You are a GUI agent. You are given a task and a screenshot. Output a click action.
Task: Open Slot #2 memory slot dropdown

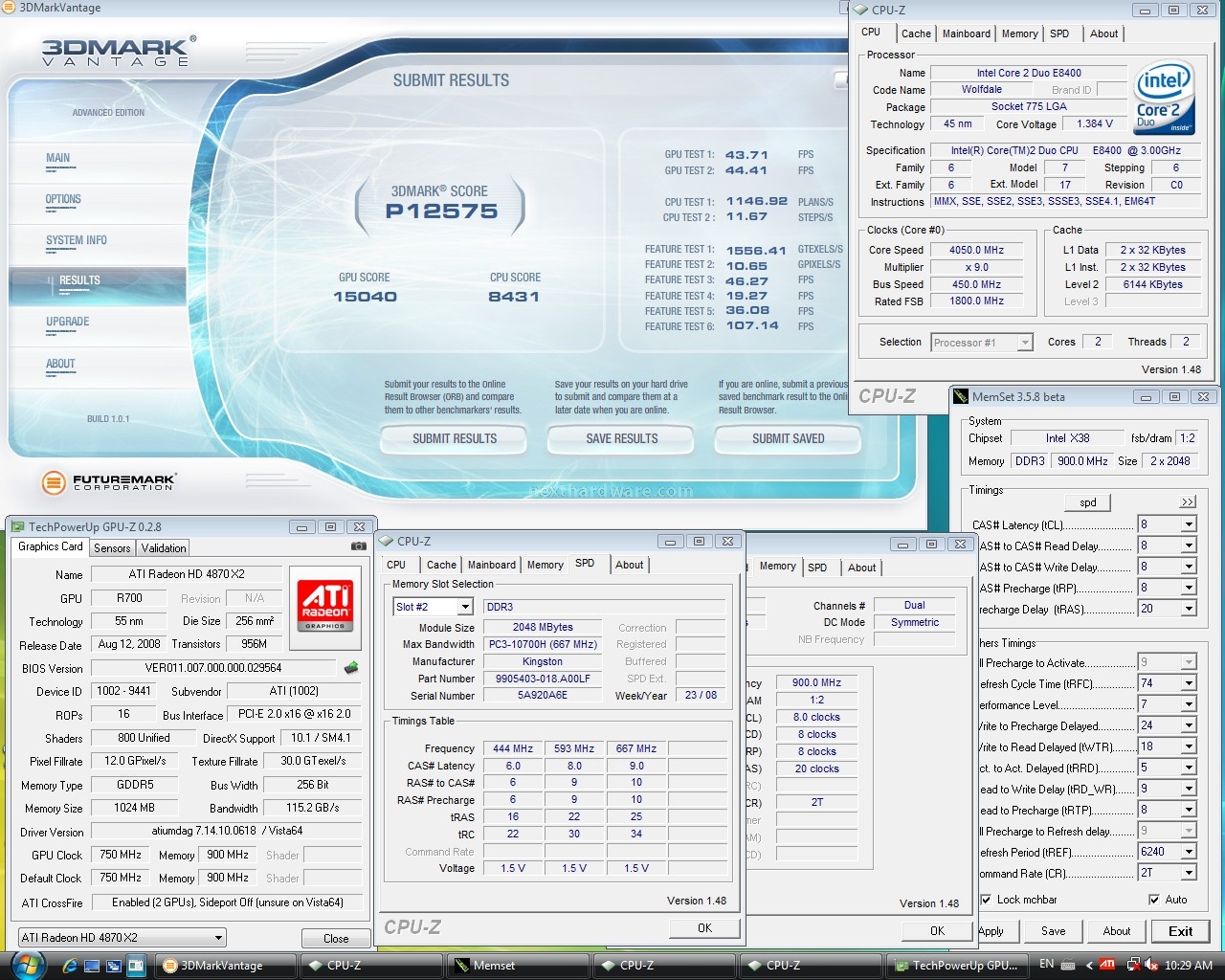pyautogui.click(x=464, y=607)
